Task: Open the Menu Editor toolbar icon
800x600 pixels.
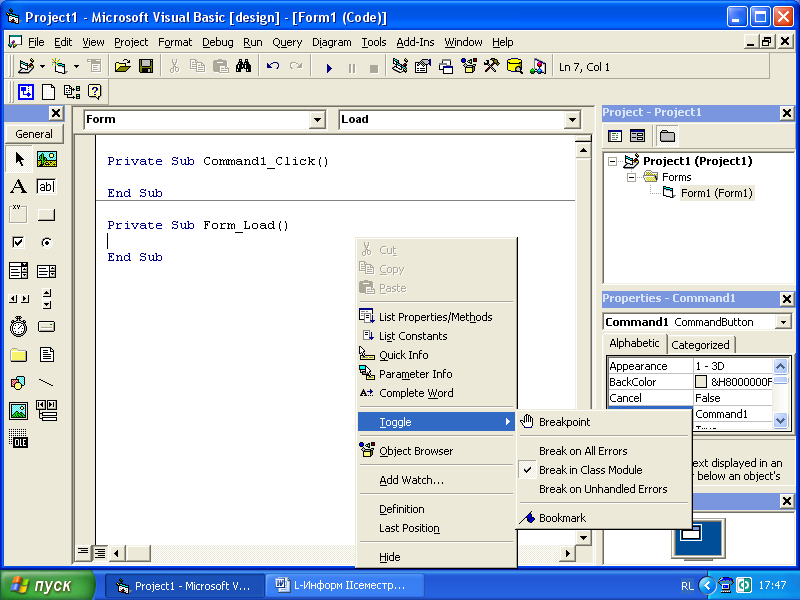Action: point(94,66)
